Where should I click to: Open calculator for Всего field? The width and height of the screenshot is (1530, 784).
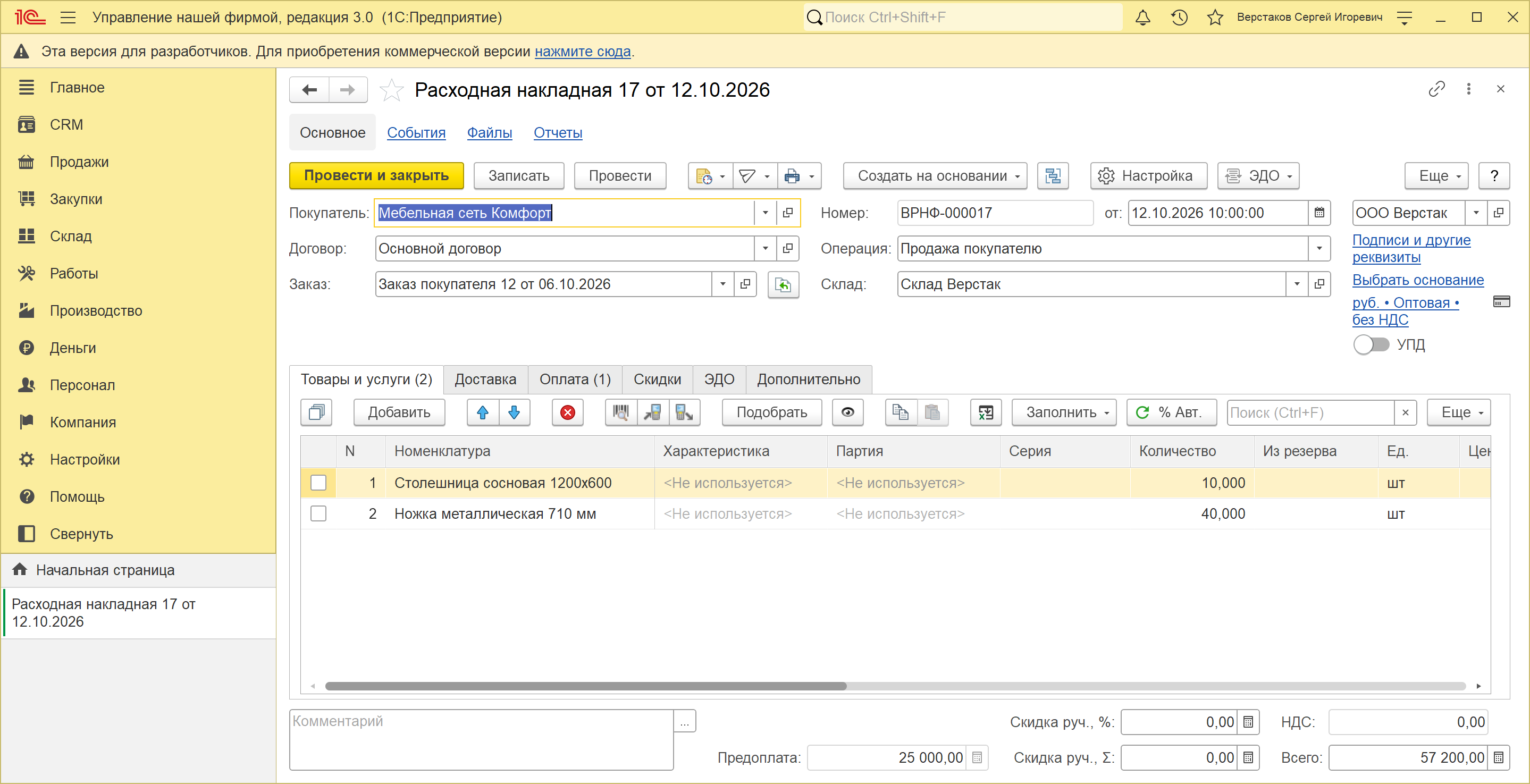(x=1499, y=757)
